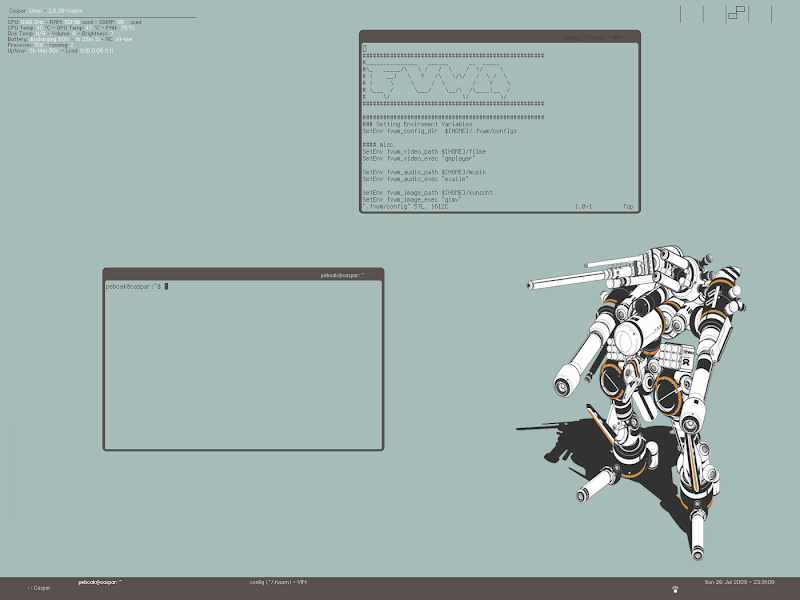The width and height of the screenshot is (800, 600).
Task: Focus the config VIM entry in taskbar
Action: 279,582
